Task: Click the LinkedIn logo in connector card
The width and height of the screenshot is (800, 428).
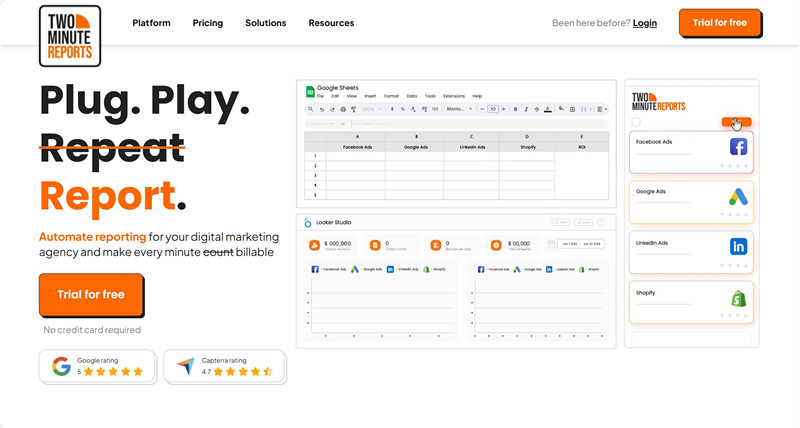Action: pos(738,246)
